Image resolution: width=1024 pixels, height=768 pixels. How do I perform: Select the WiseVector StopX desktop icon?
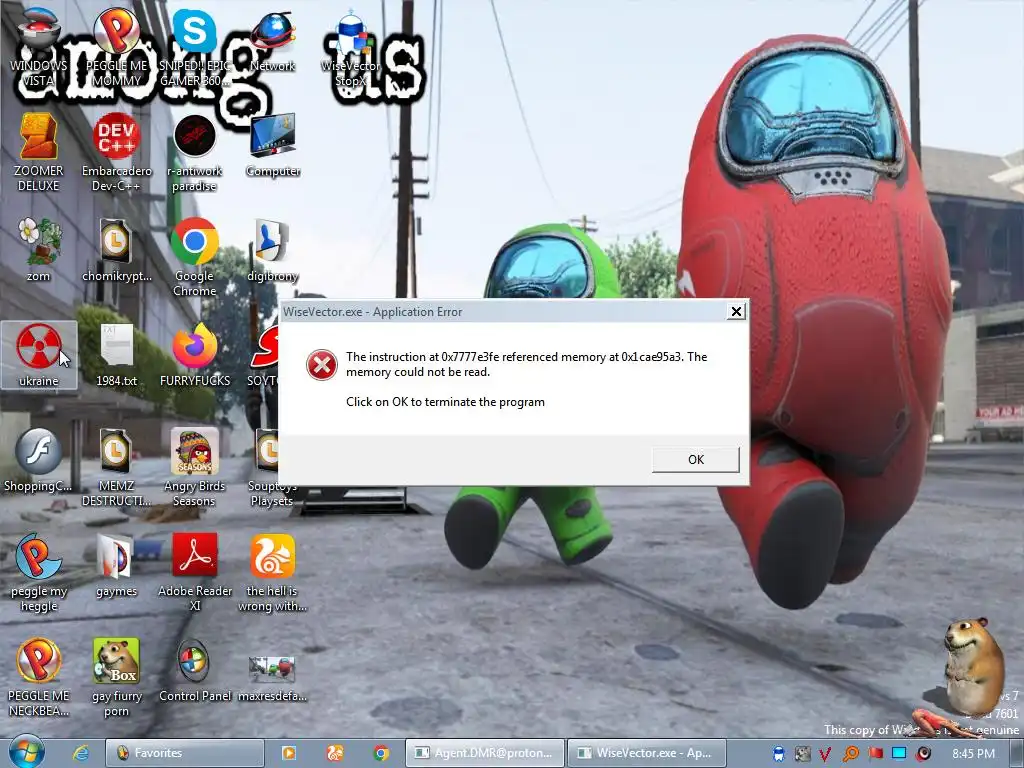(351, 49)
